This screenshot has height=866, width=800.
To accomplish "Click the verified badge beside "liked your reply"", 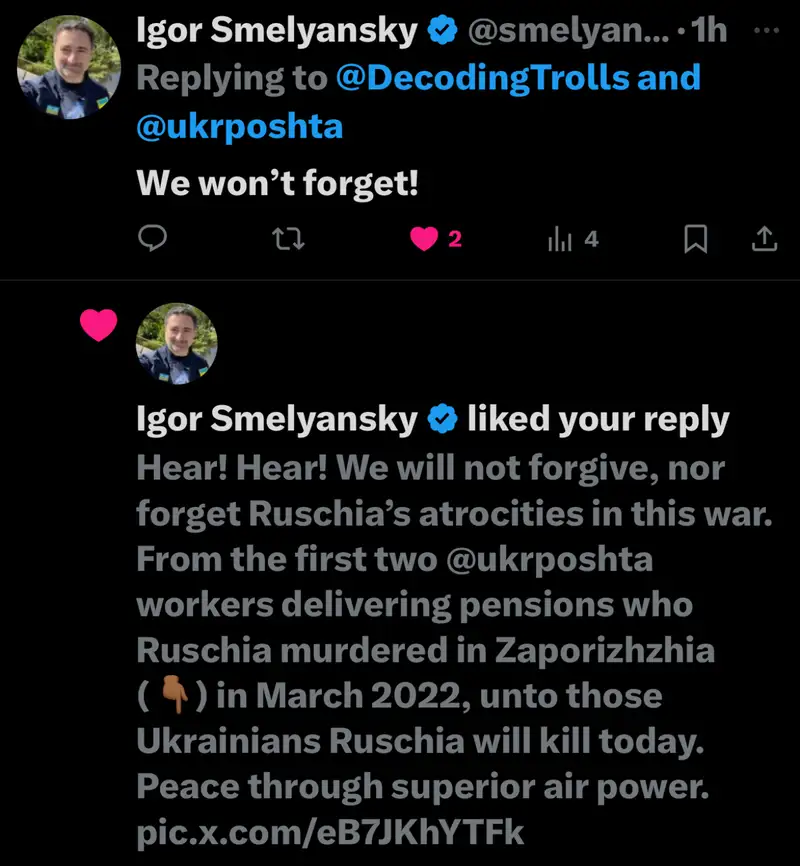I will coord(441,420).
